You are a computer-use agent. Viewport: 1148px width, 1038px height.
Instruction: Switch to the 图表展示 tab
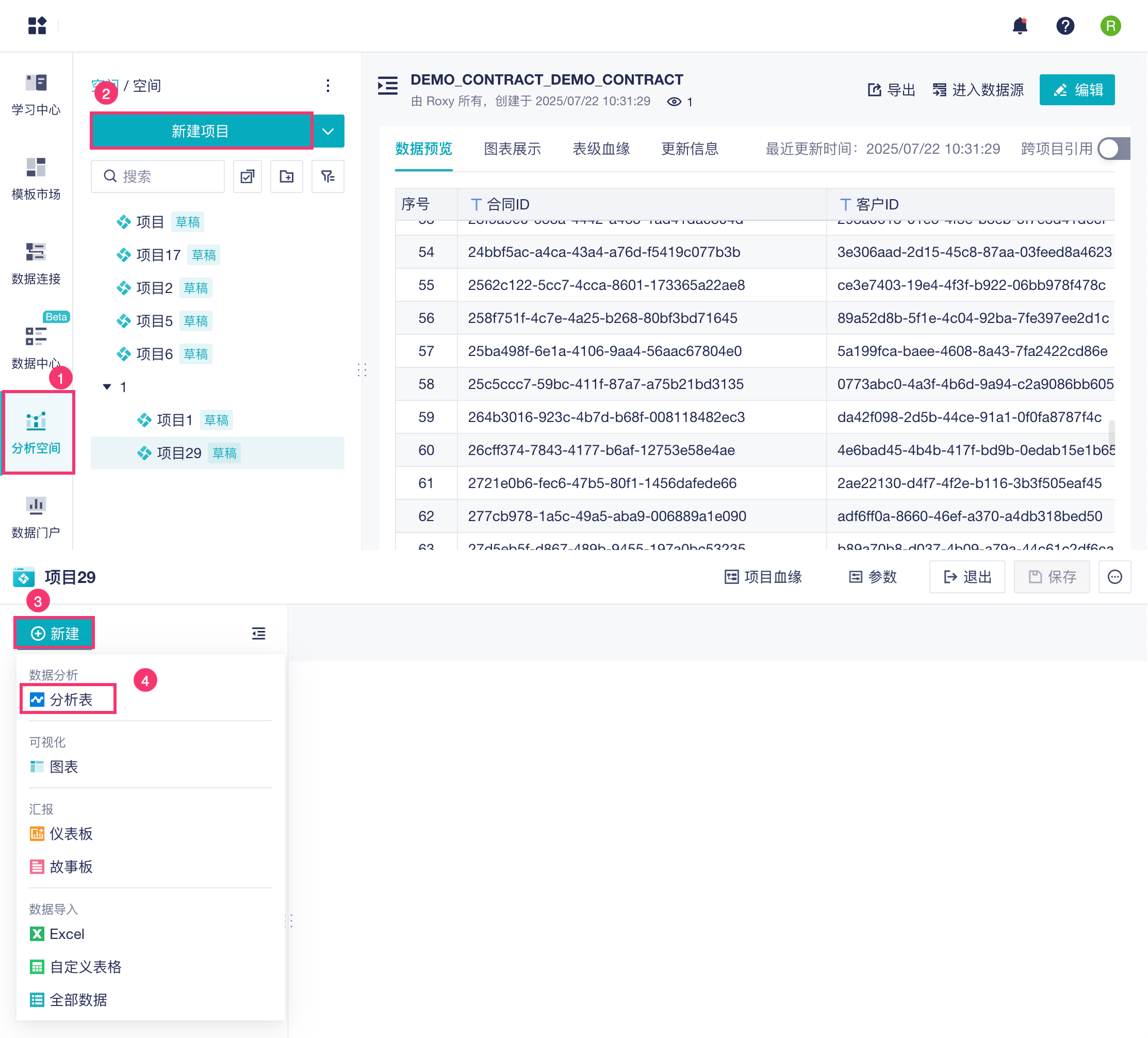(512, 149)
